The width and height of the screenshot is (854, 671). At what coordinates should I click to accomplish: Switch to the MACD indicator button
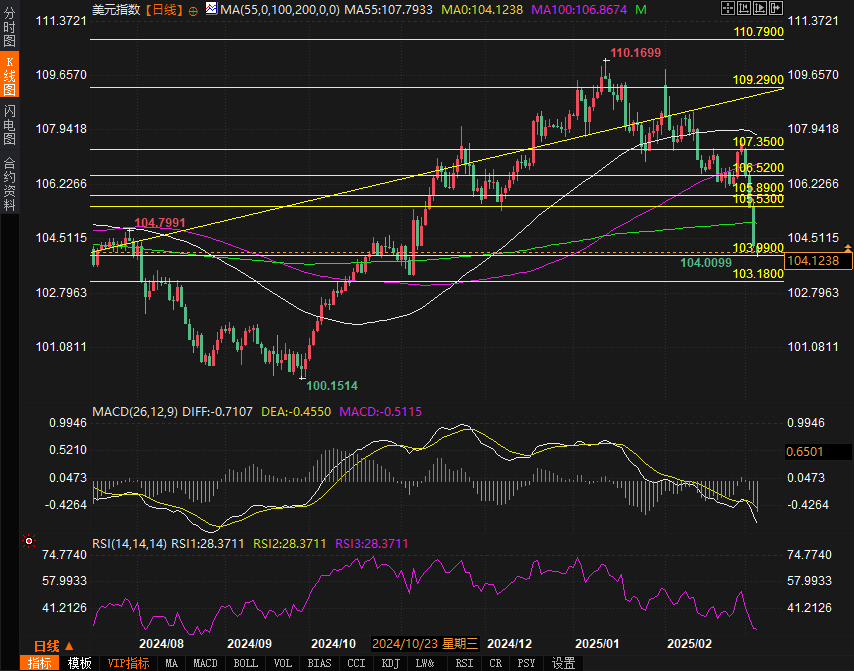tap(205, 663)
